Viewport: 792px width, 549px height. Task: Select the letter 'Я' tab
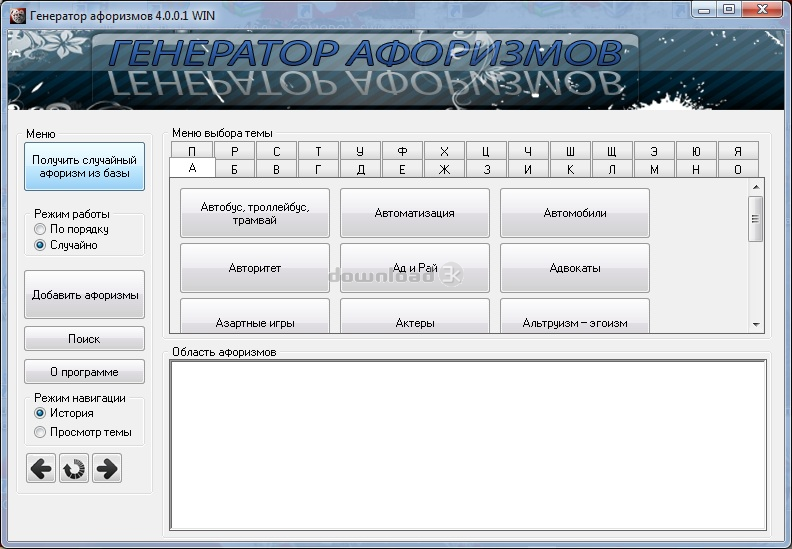click(737, 151)
